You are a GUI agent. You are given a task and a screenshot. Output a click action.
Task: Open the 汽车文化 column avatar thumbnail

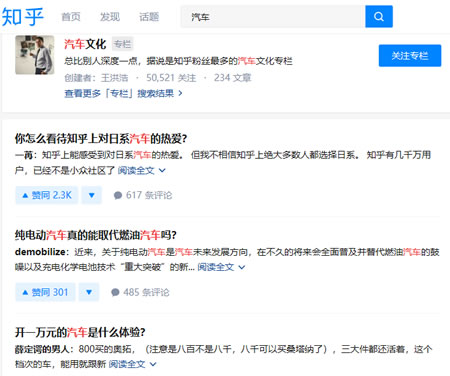point(35,55)
